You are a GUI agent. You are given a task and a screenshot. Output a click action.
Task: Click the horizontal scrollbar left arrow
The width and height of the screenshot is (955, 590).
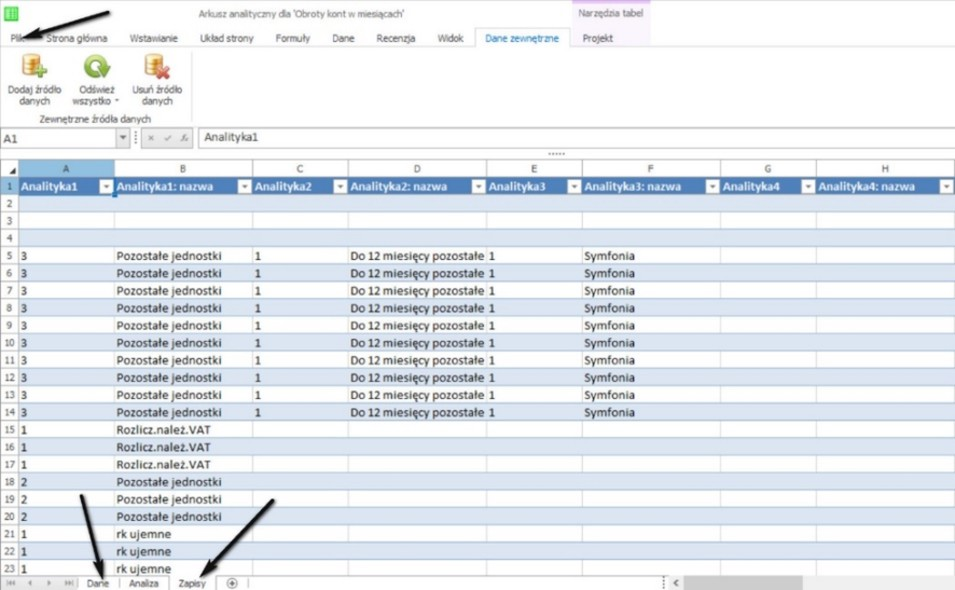(x=675, y=583)
